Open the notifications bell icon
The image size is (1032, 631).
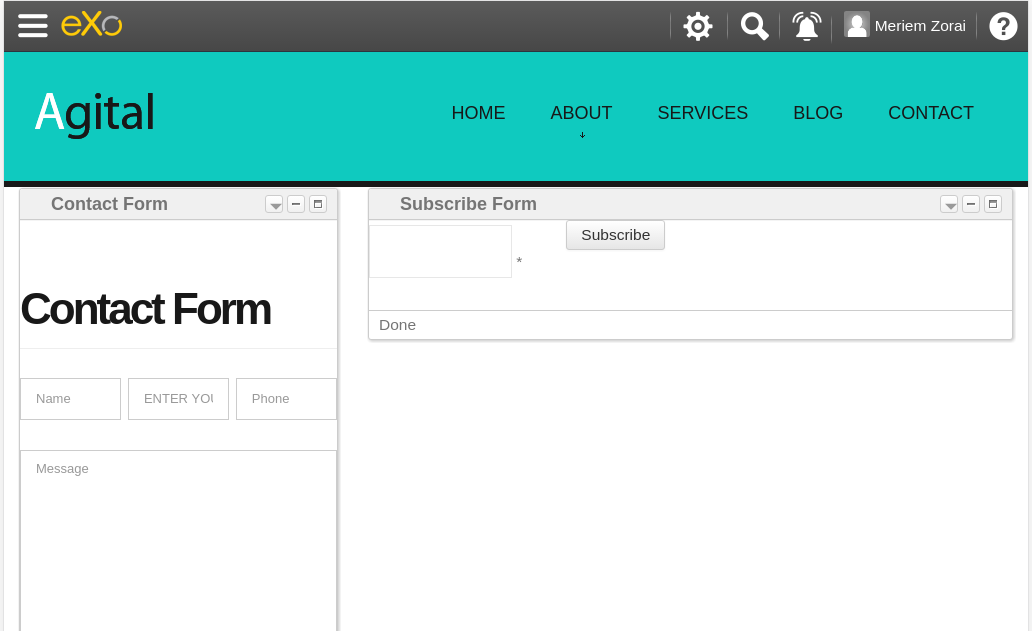point(806,26)
